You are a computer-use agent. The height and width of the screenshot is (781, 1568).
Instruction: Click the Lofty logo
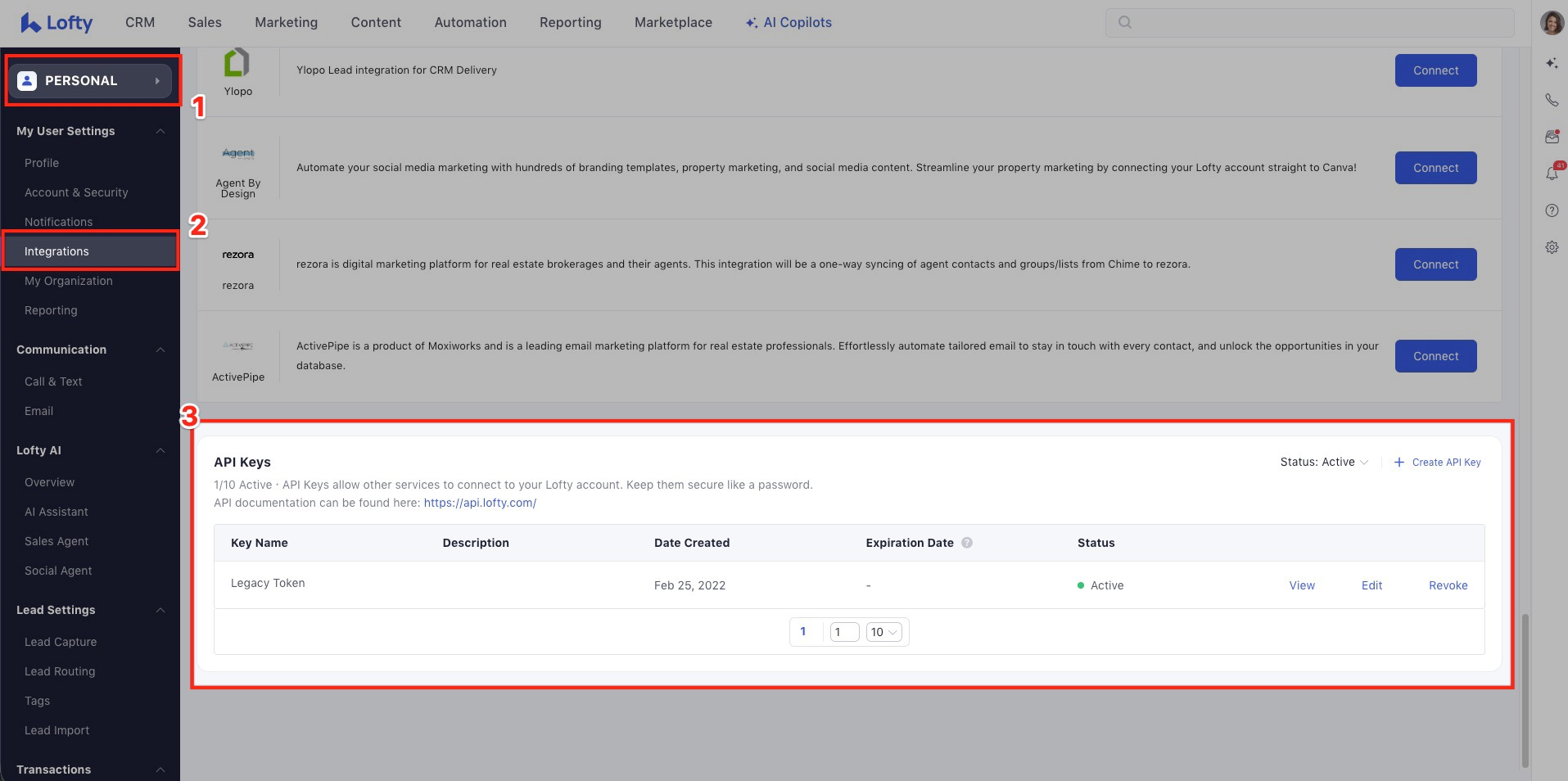click(56, 23)
